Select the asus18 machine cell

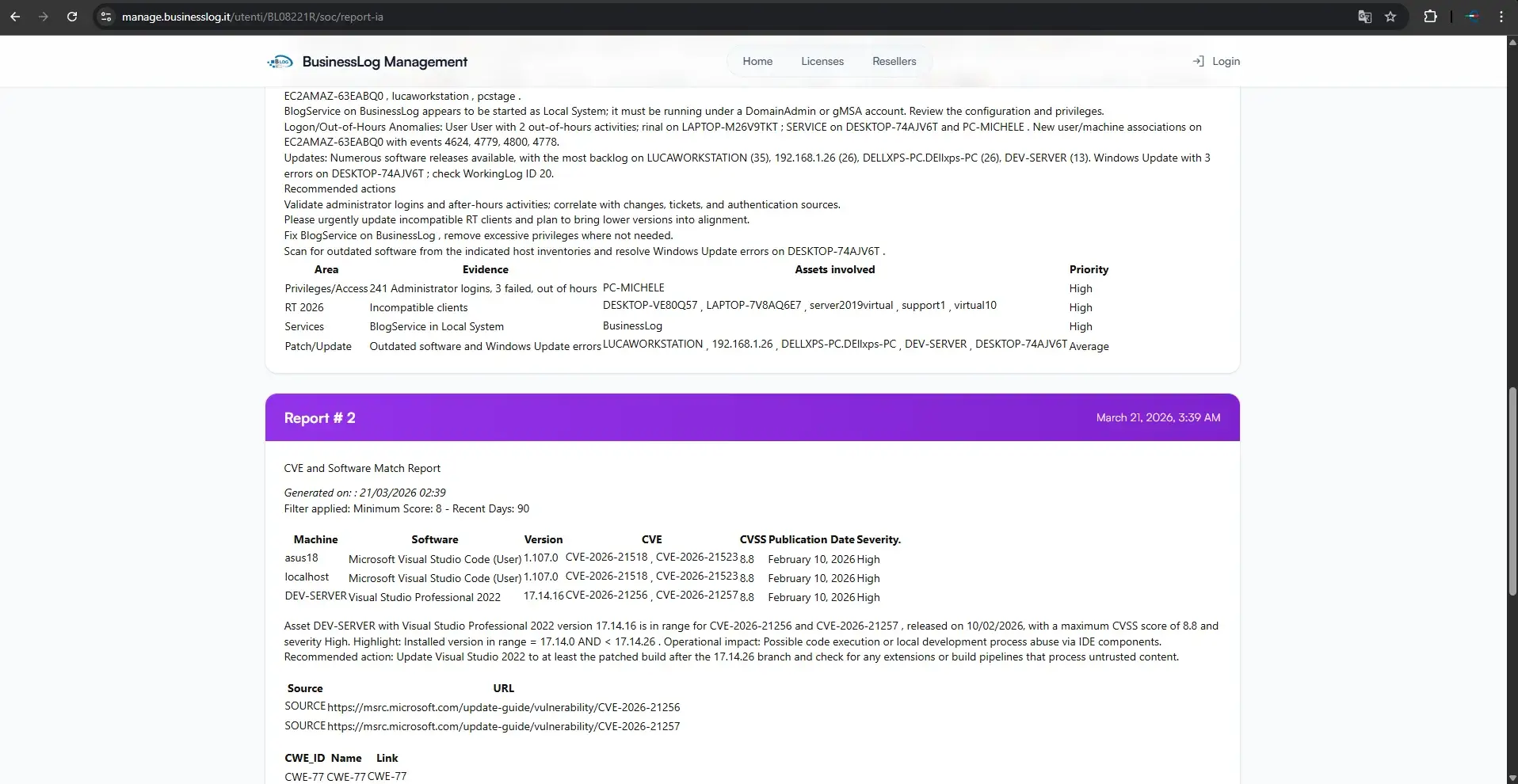coord(301,558)
